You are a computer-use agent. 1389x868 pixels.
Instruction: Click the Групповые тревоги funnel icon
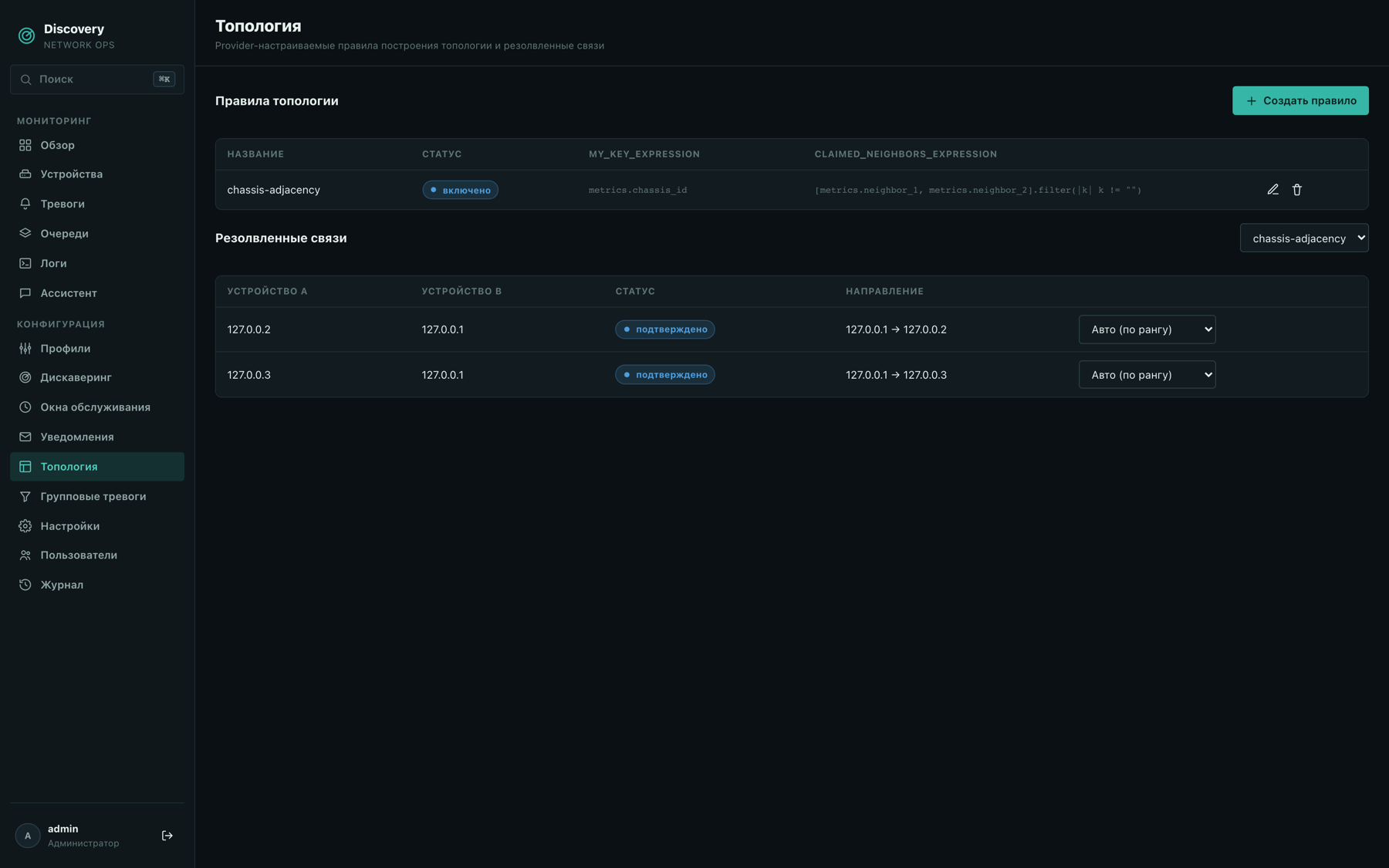25,496
